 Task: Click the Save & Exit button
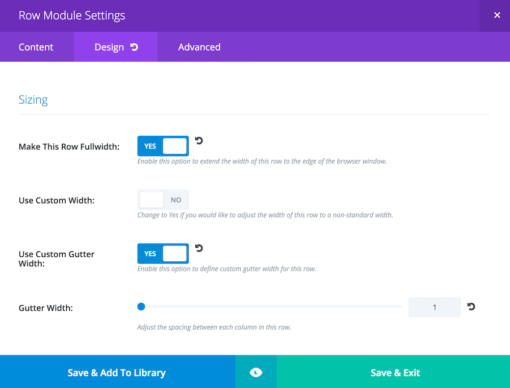(393, 372)
